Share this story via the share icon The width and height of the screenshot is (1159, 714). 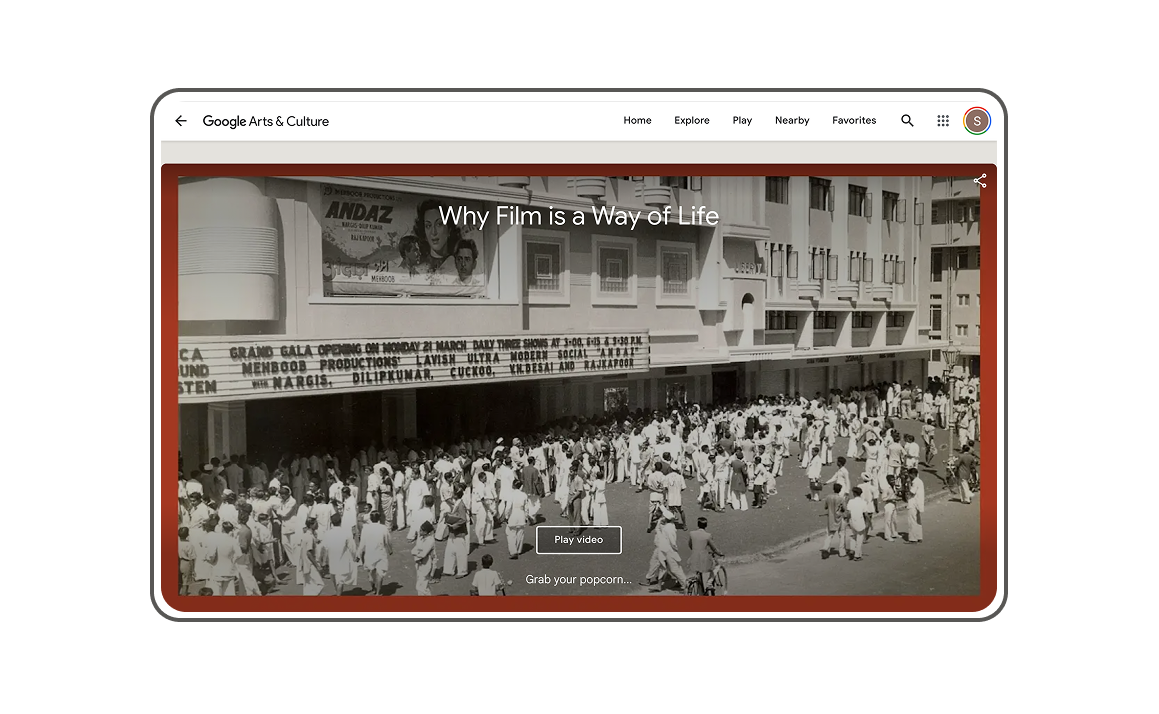(x=979, y=181)
